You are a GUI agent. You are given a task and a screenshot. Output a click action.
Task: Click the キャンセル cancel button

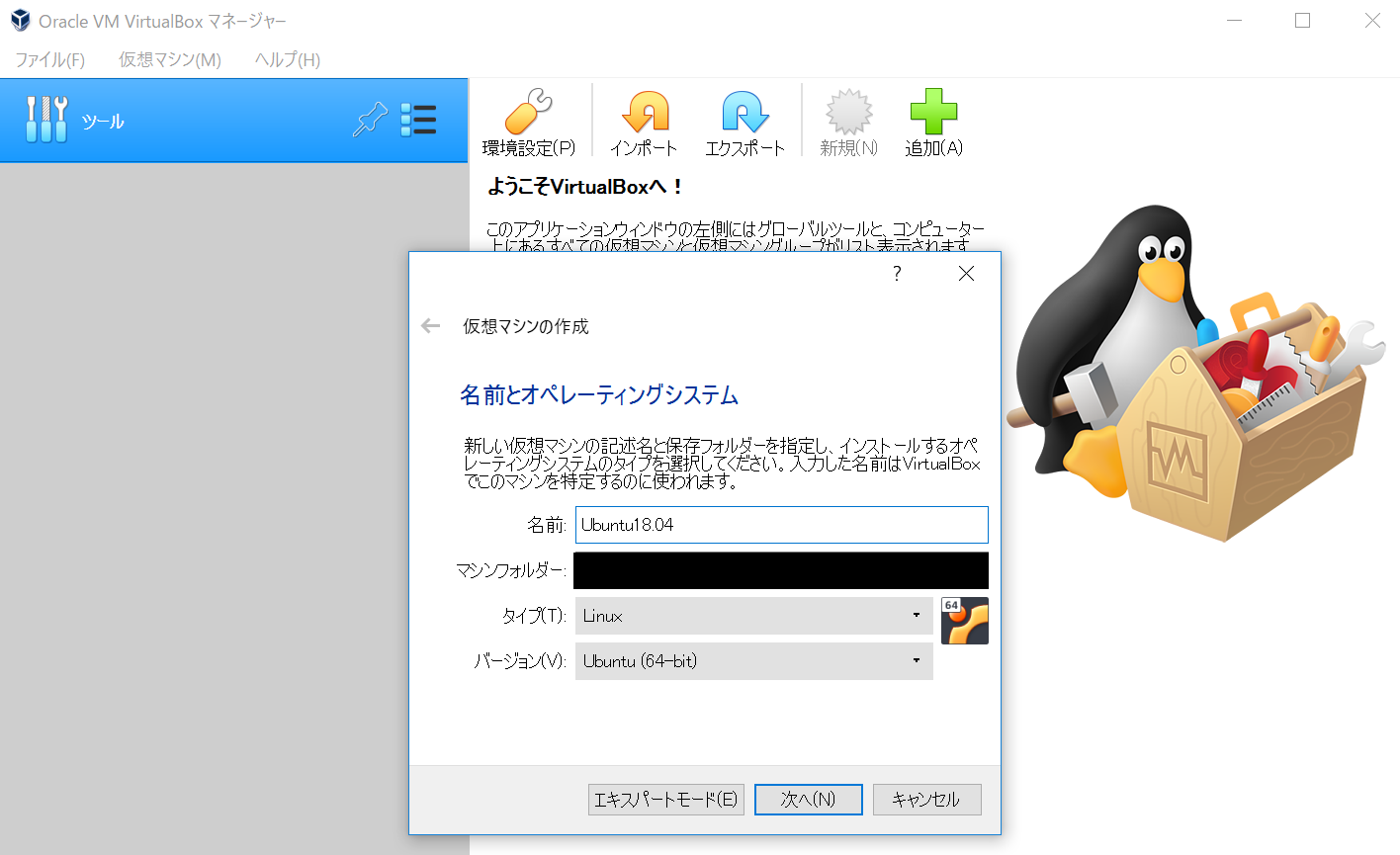927,800
